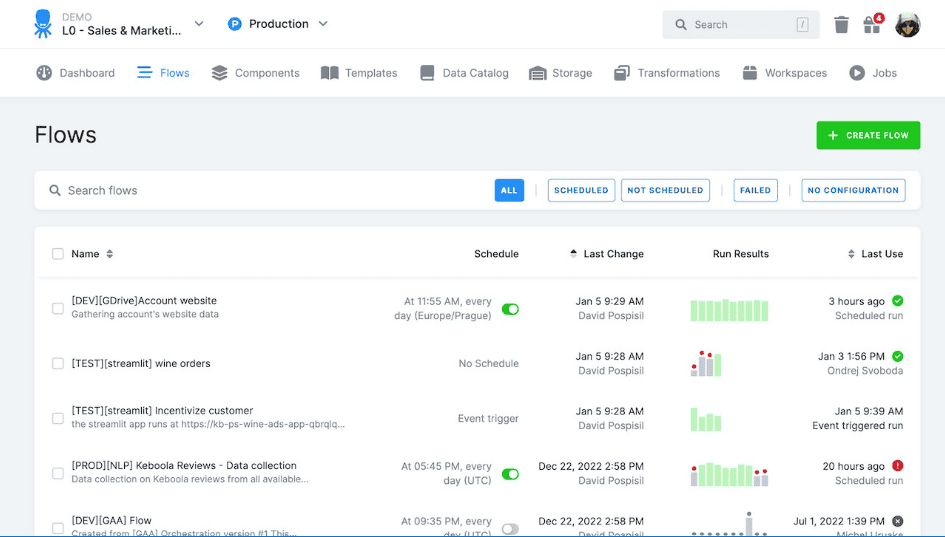View run results chart for Account website
This screenshot has height=537, width=945.
729,310
